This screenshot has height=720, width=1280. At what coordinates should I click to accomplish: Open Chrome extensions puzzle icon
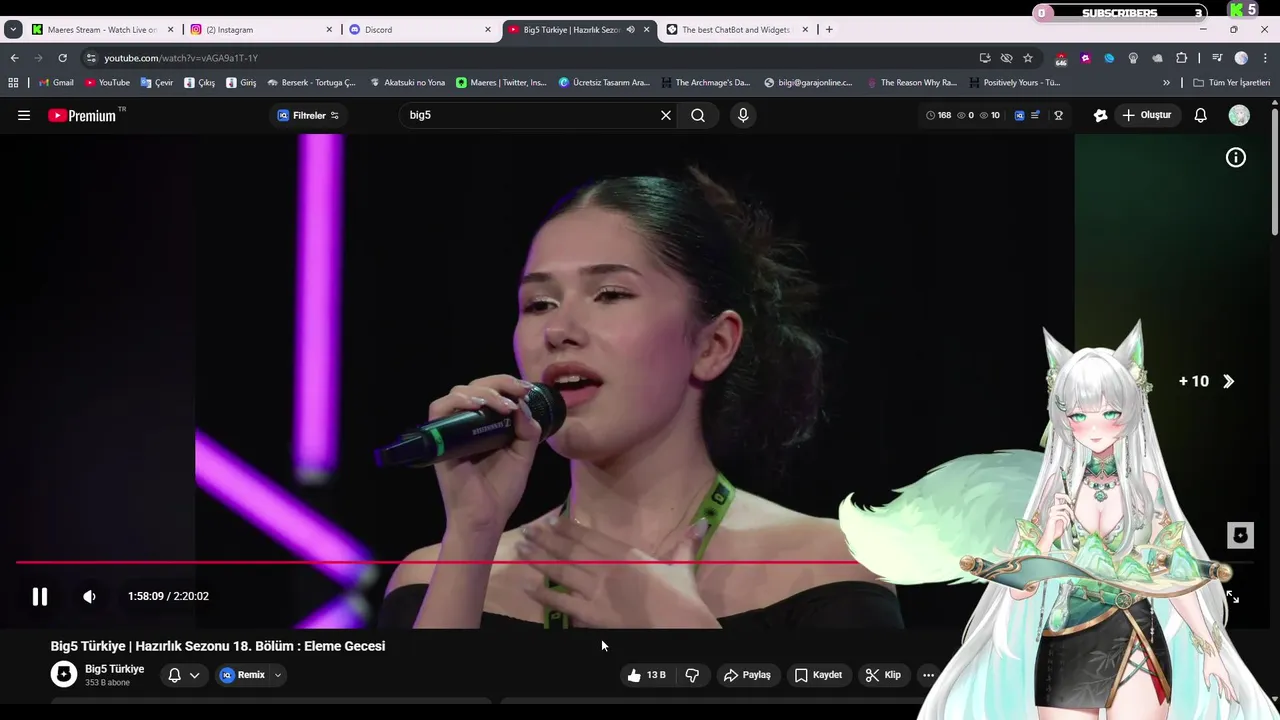point(1181,58)
